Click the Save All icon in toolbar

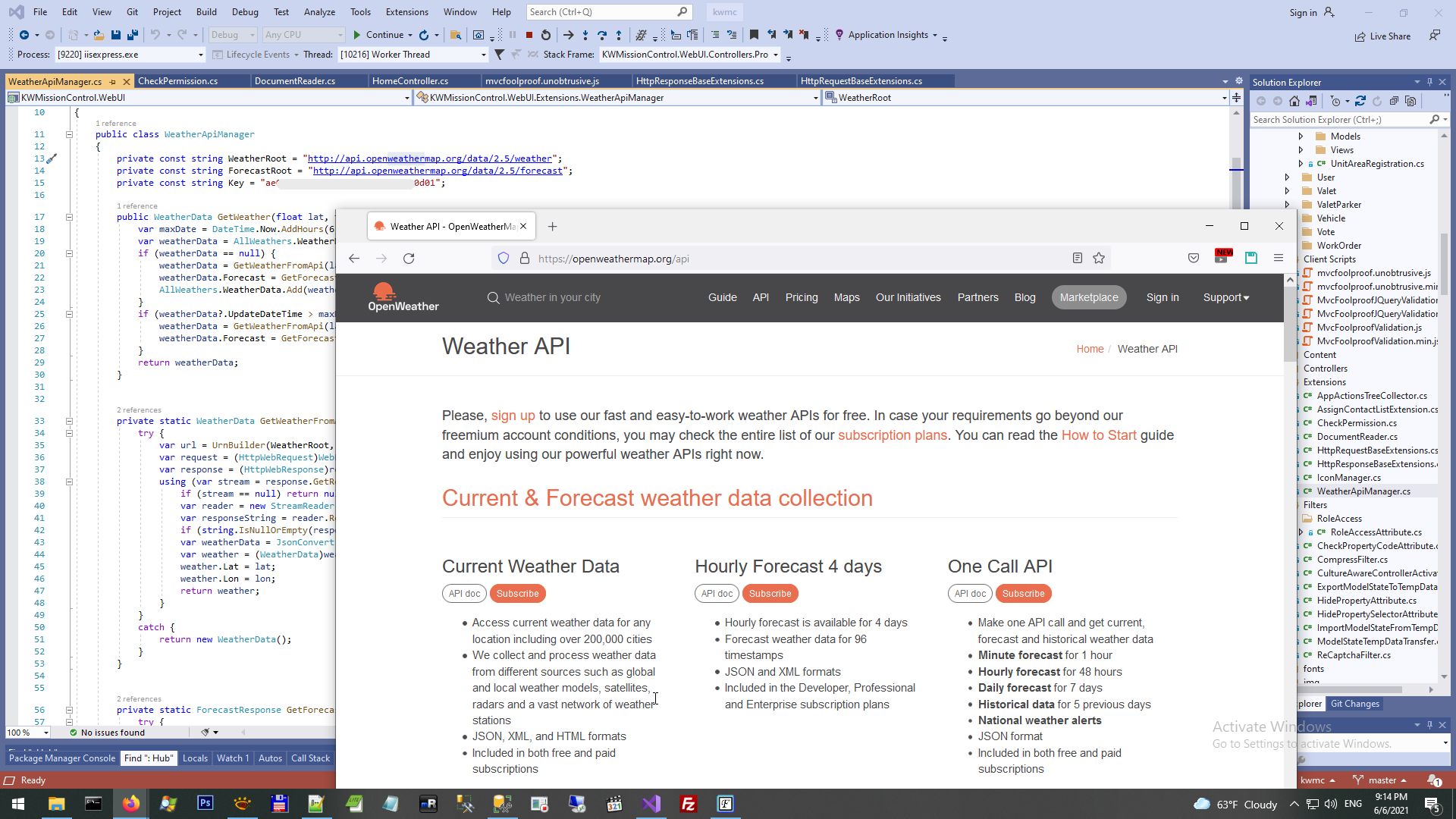132,35
